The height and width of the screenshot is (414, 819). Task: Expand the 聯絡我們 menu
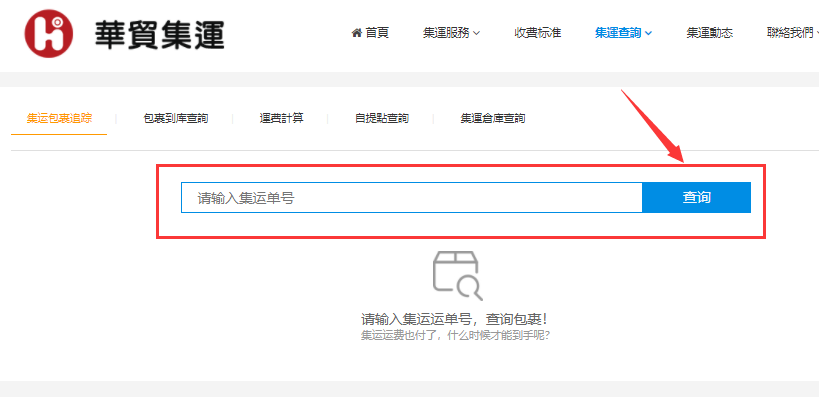791,33
